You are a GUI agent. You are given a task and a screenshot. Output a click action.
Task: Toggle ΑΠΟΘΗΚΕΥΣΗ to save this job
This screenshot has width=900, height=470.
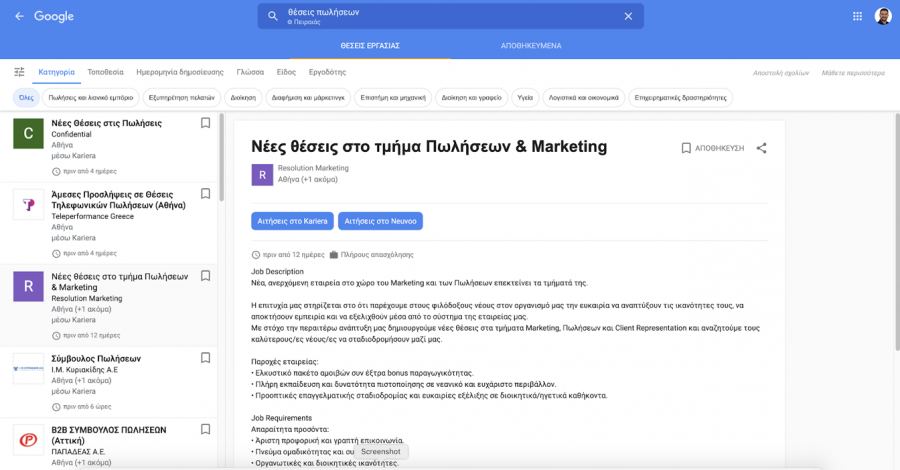click(x=712, y=148)
